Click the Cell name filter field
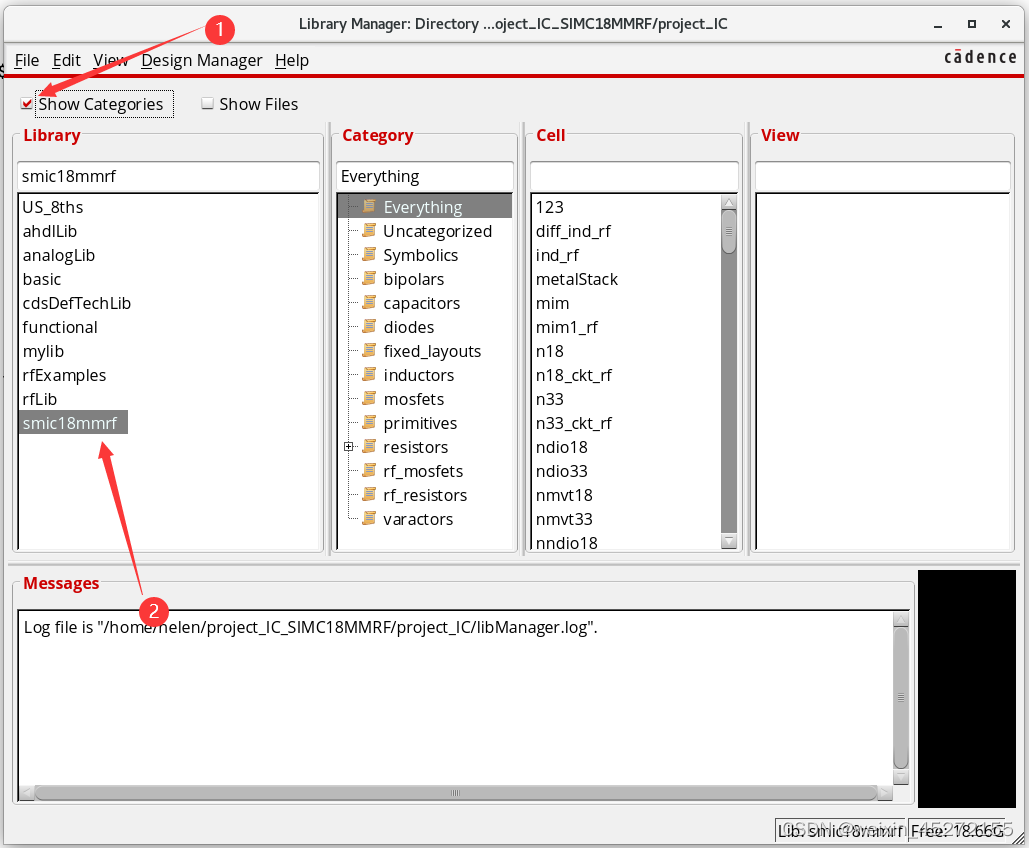The image size is (1029, 848). [634, 176]
